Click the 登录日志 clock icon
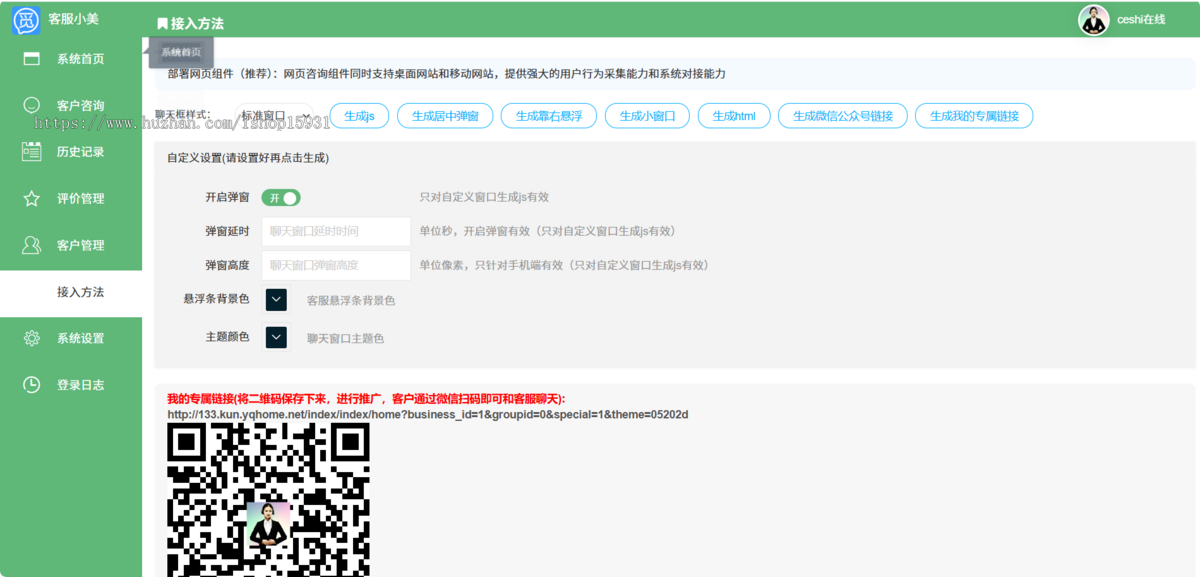Image resolution: width=1200 pixels, height=577 pixels. (32, 384)
